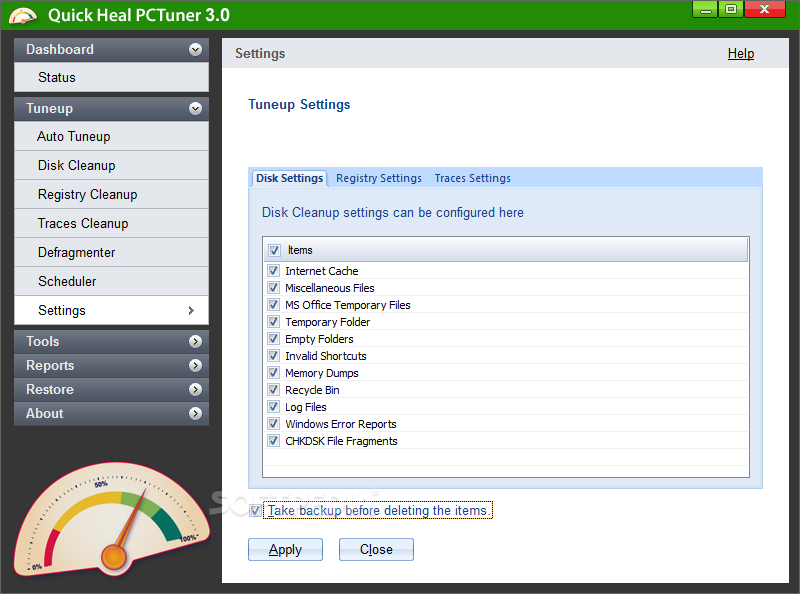
Task: Open Registry Cleanup
Action: [111, 194]
